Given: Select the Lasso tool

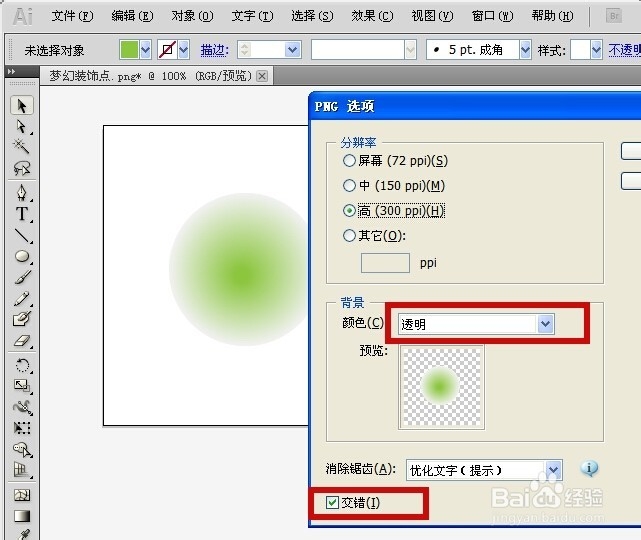Looking at the screenshot, I should 22,168.
